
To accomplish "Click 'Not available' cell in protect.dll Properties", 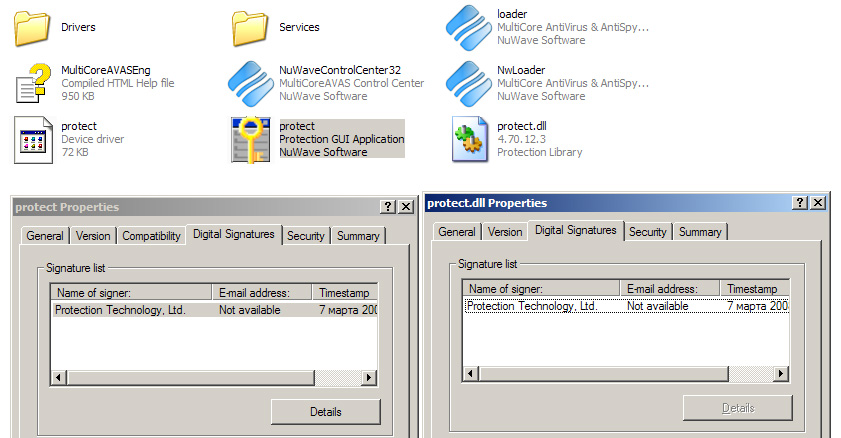I will point(658,306).
